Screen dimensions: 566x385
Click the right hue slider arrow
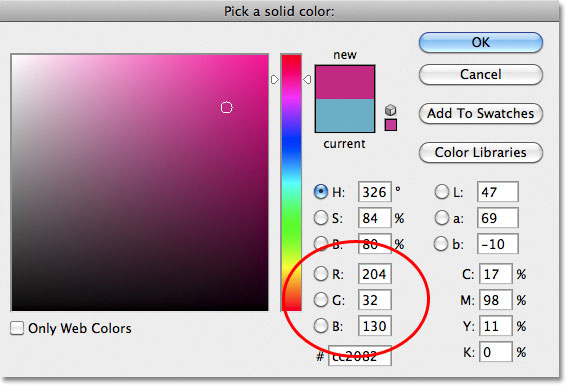click(307, 79)
